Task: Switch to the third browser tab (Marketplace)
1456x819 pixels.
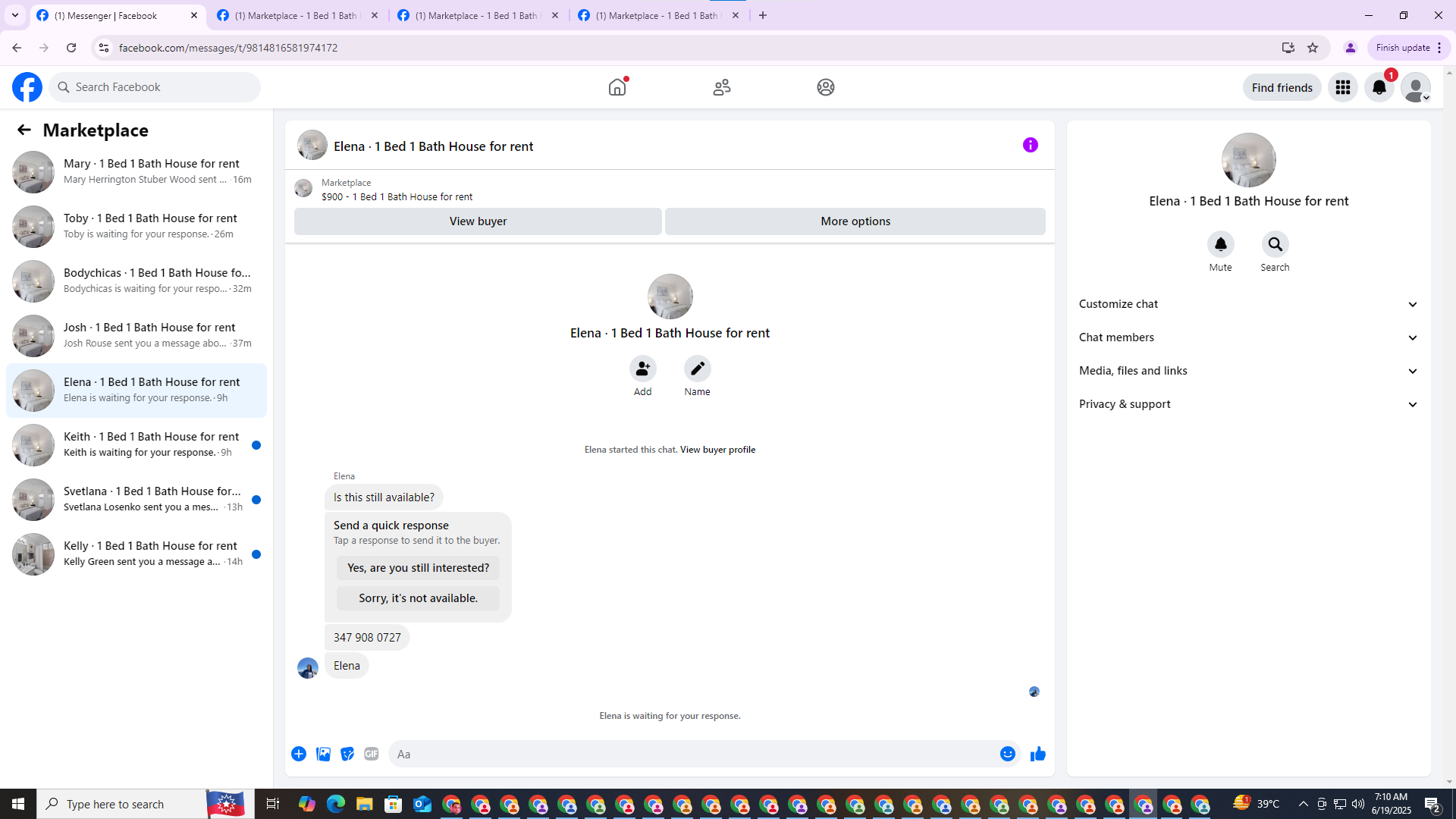Action: (479, 15)
